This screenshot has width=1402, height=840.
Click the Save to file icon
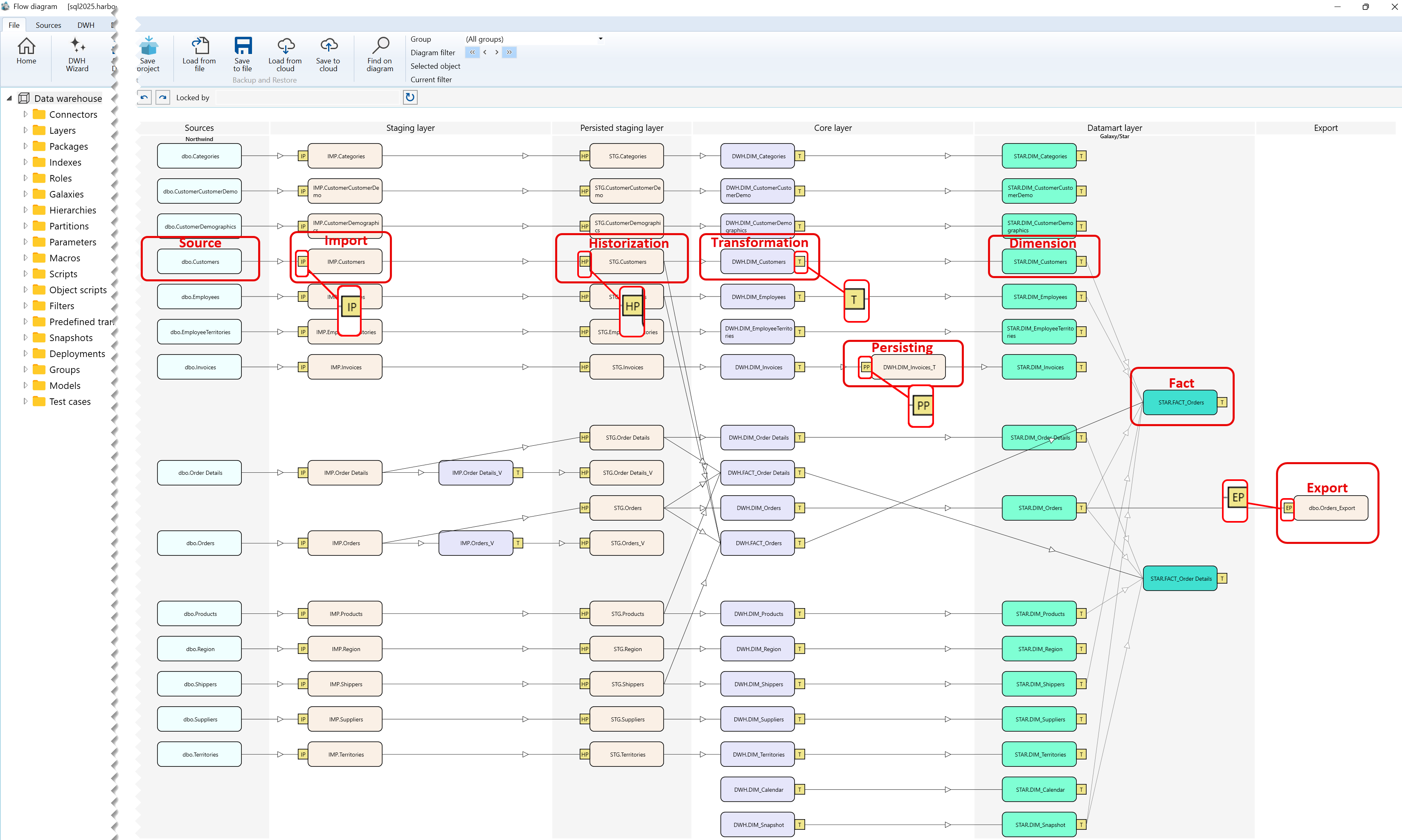(243, 54)
